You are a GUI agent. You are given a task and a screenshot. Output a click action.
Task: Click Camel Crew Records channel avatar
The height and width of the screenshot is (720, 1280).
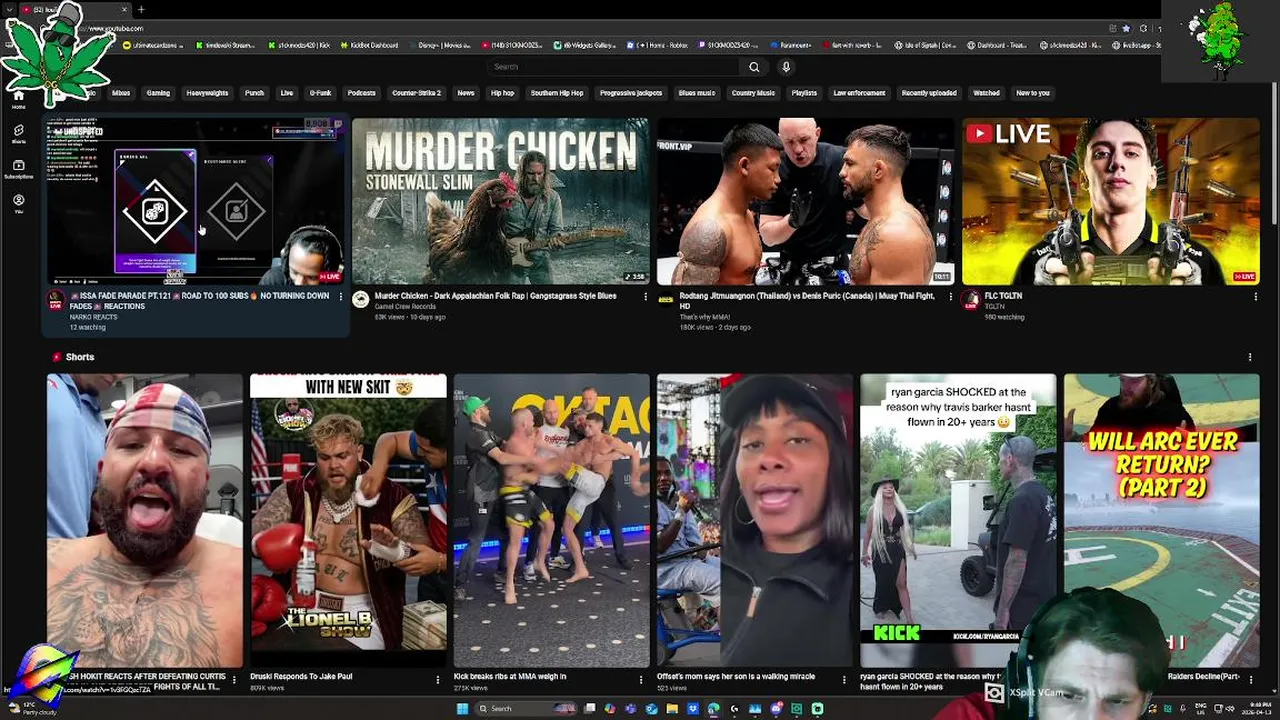pos(361,299)
